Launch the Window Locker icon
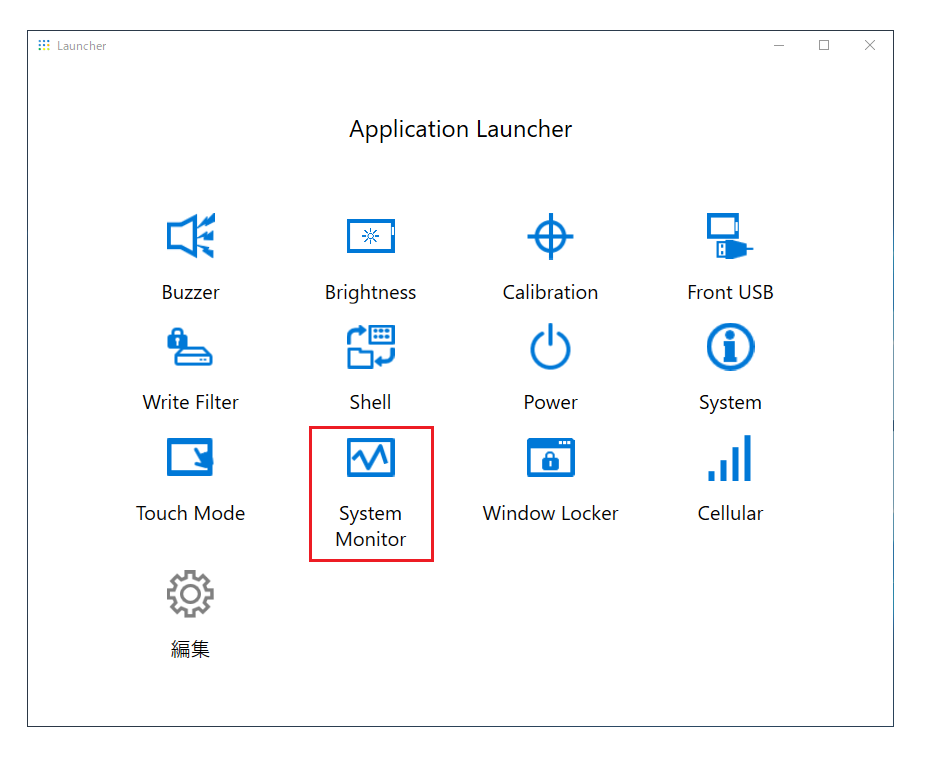The width and height of the screenshot is (928, 757). 550,458
